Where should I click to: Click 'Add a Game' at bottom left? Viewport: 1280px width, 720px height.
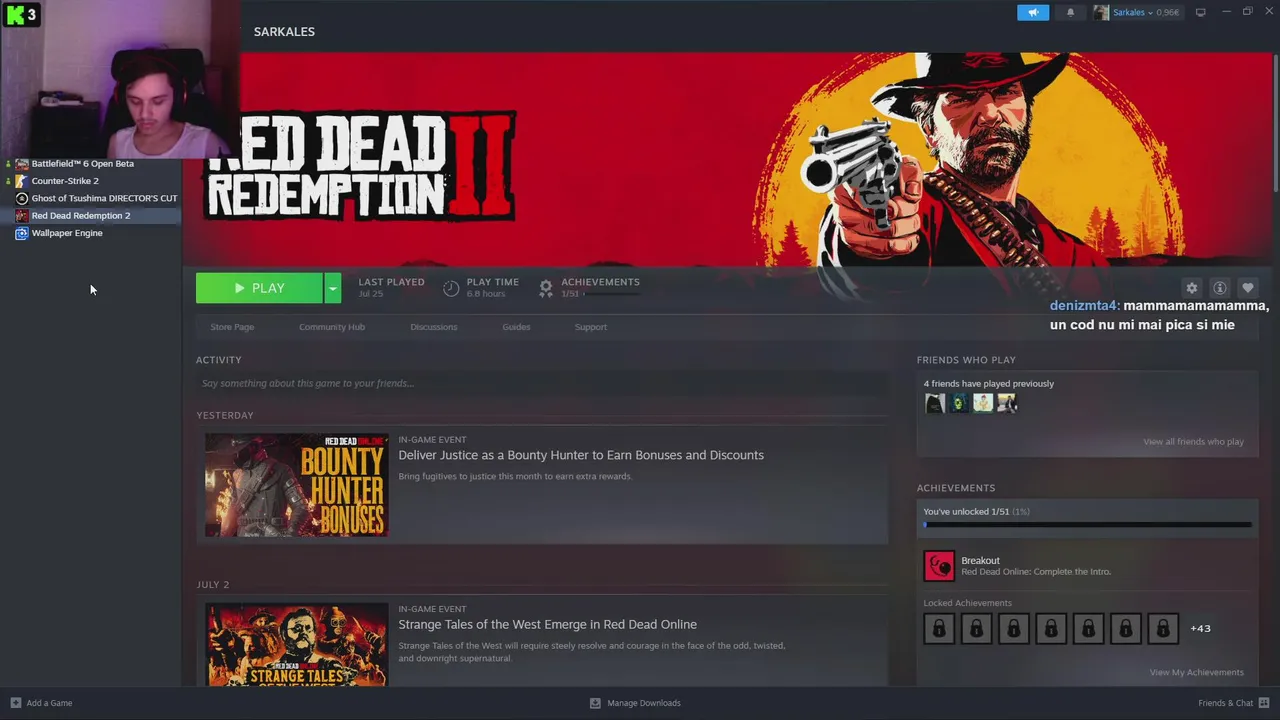[x=49, y=703]
